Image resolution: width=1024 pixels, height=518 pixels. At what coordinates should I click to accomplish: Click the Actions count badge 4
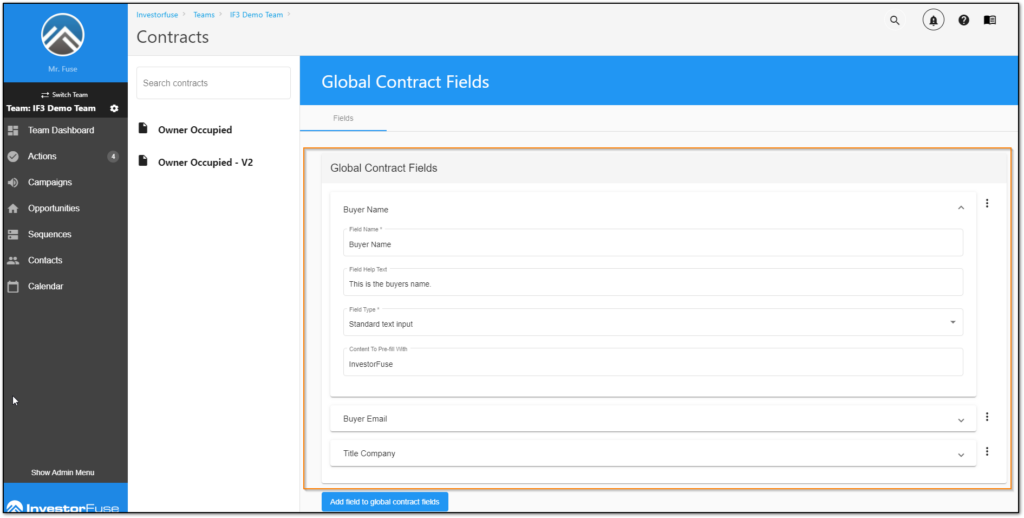click(113, 157)
